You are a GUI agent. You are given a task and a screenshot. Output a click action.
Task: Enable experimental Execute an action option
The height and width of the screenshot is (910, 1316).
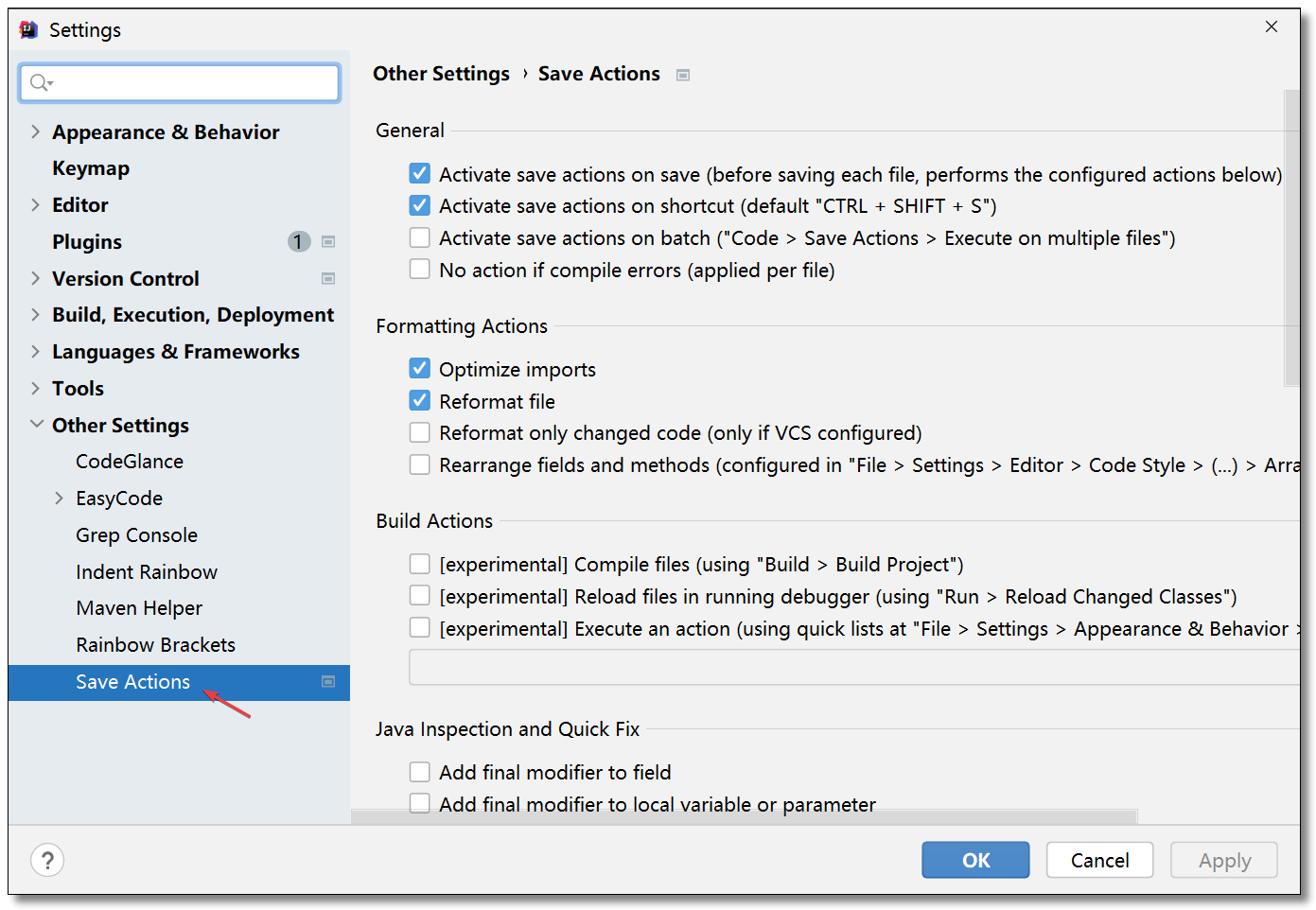click(x=420, y=628)
